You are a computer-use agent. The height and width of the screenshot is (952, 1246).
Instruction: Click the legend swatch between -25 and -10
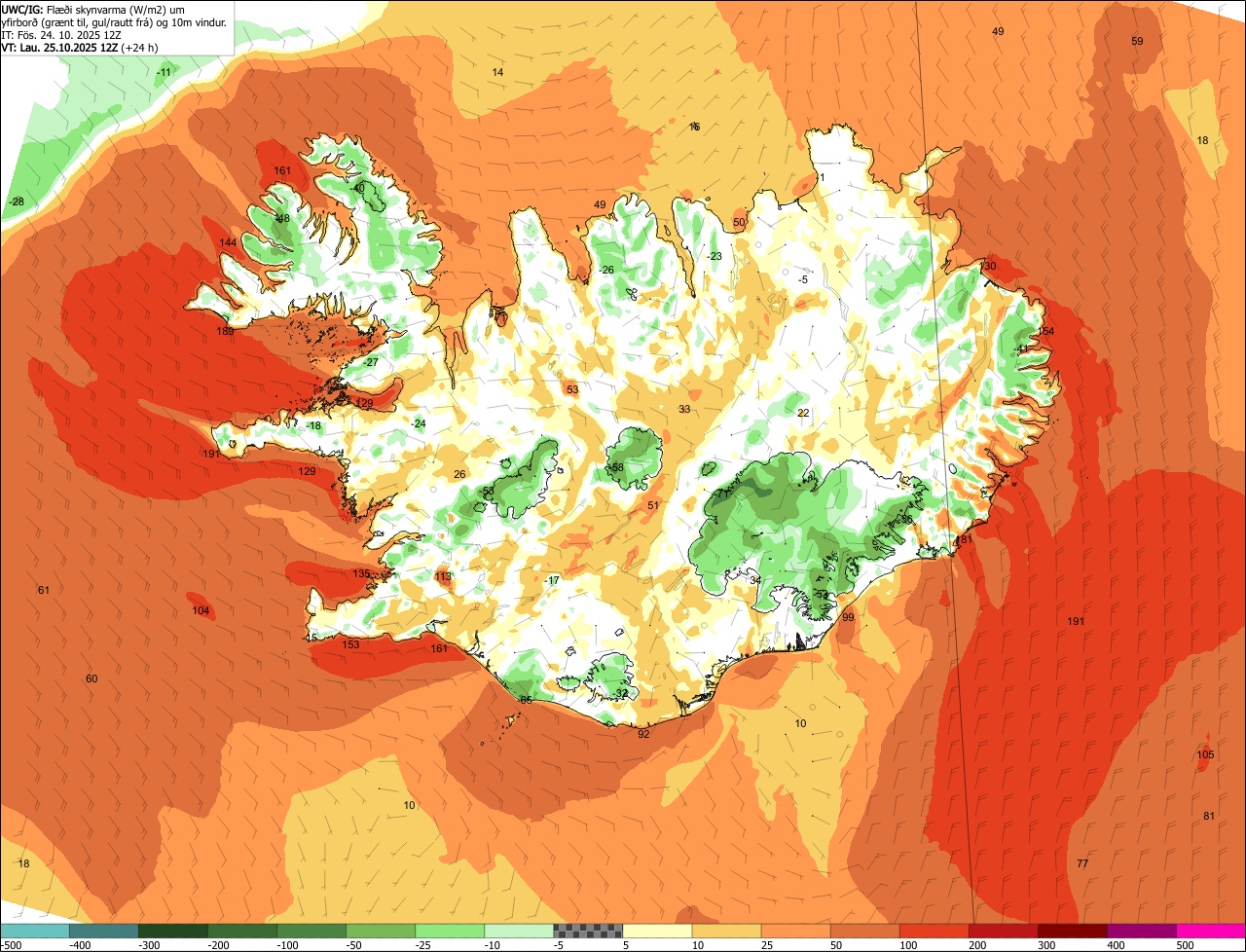(450, 931)
